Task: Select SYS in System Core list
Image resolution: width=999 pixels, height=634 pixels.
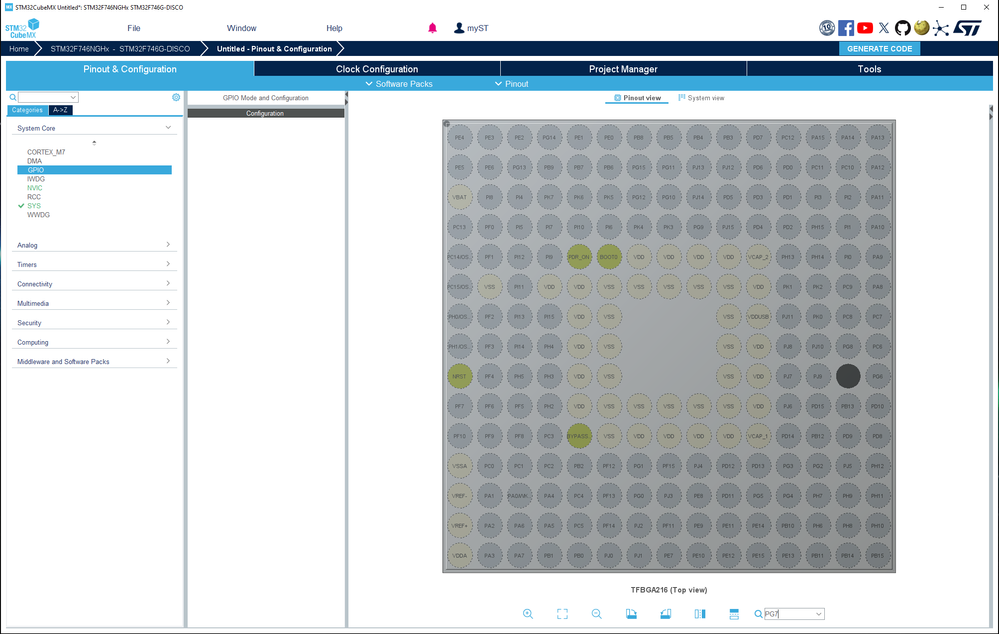Action: tap(34, 206)
